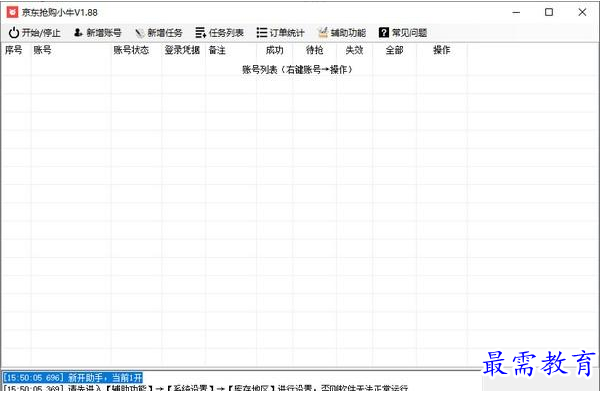This screenshot has width=604, height=395.
Task: Click the bullet-list icon for 订单统计
Action: point(262,33)
